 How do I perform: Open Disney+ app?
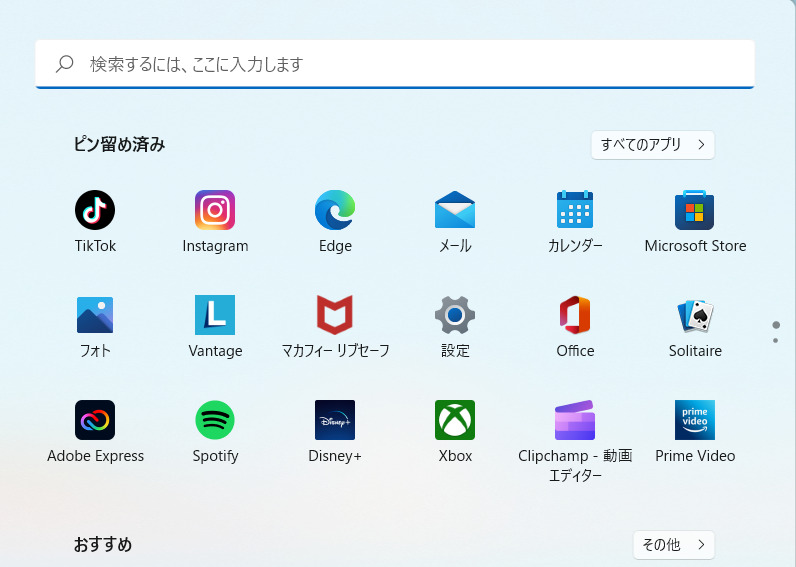click(335, 420)
